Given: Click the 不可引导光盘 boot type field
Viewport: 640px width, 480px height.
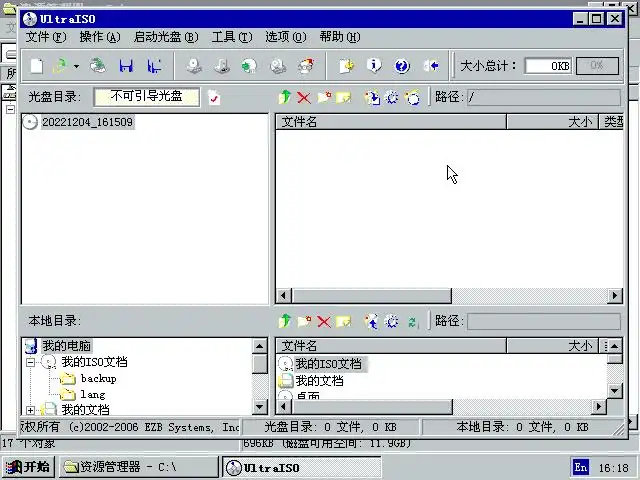Looking at the screenshot, I should [147, 97].
